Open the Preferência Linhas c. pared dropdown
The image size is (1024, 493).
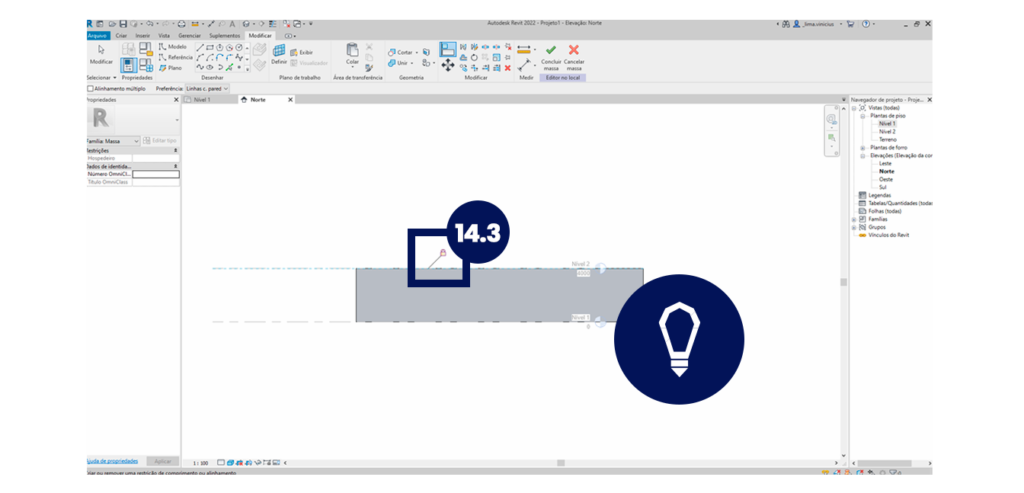[207, 88]
